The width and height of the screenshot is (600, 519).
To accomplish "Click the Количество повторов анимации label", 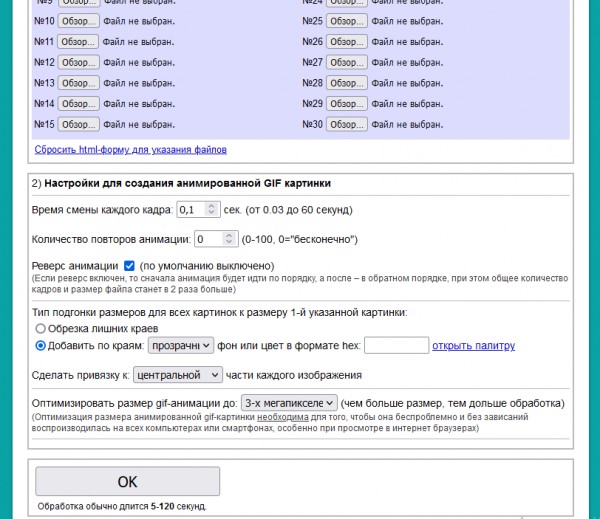I will (x=111, y=240).
